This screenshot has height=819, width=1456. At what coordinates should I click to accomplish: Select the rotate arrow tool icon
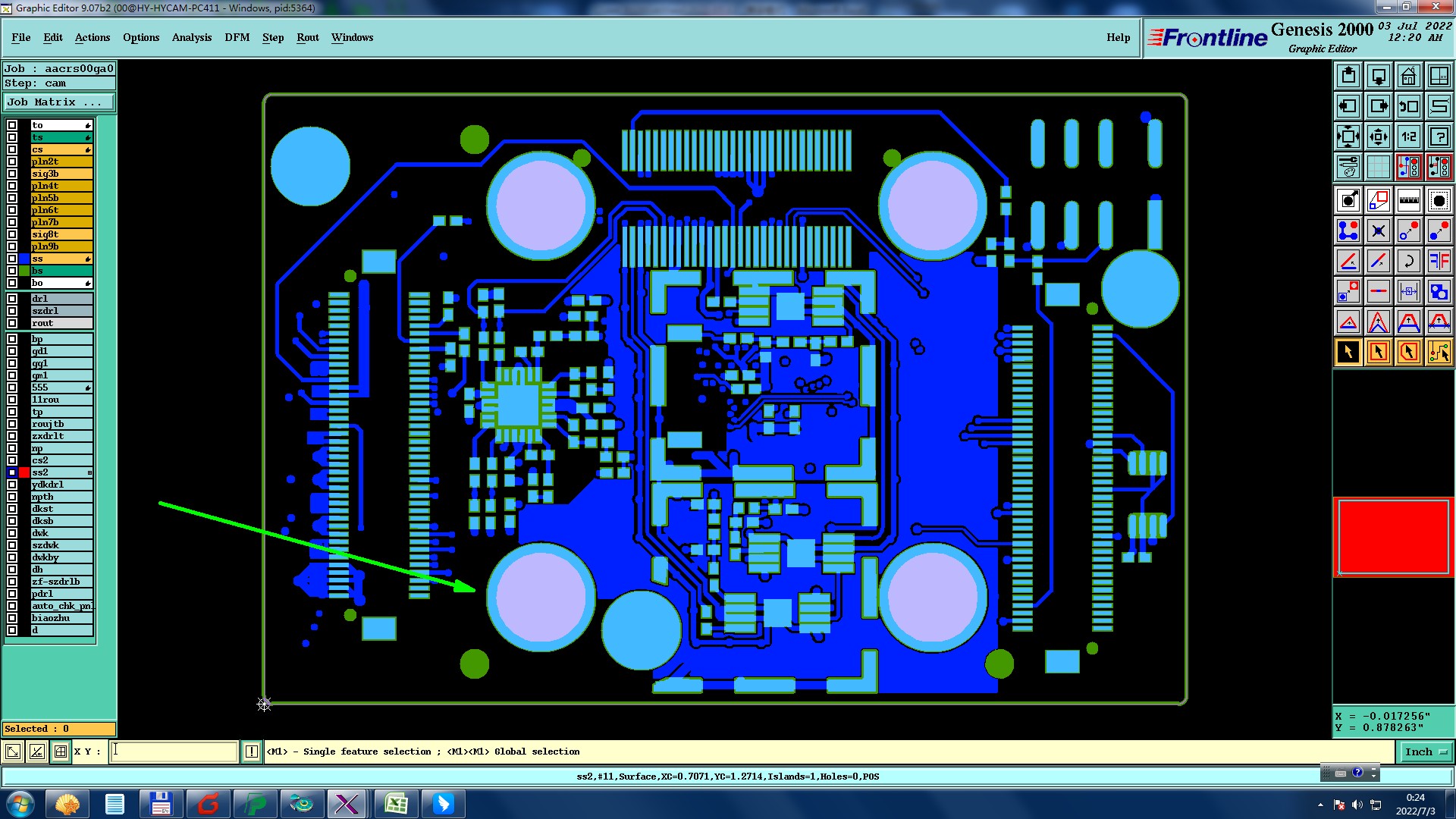coord(1408,261)
